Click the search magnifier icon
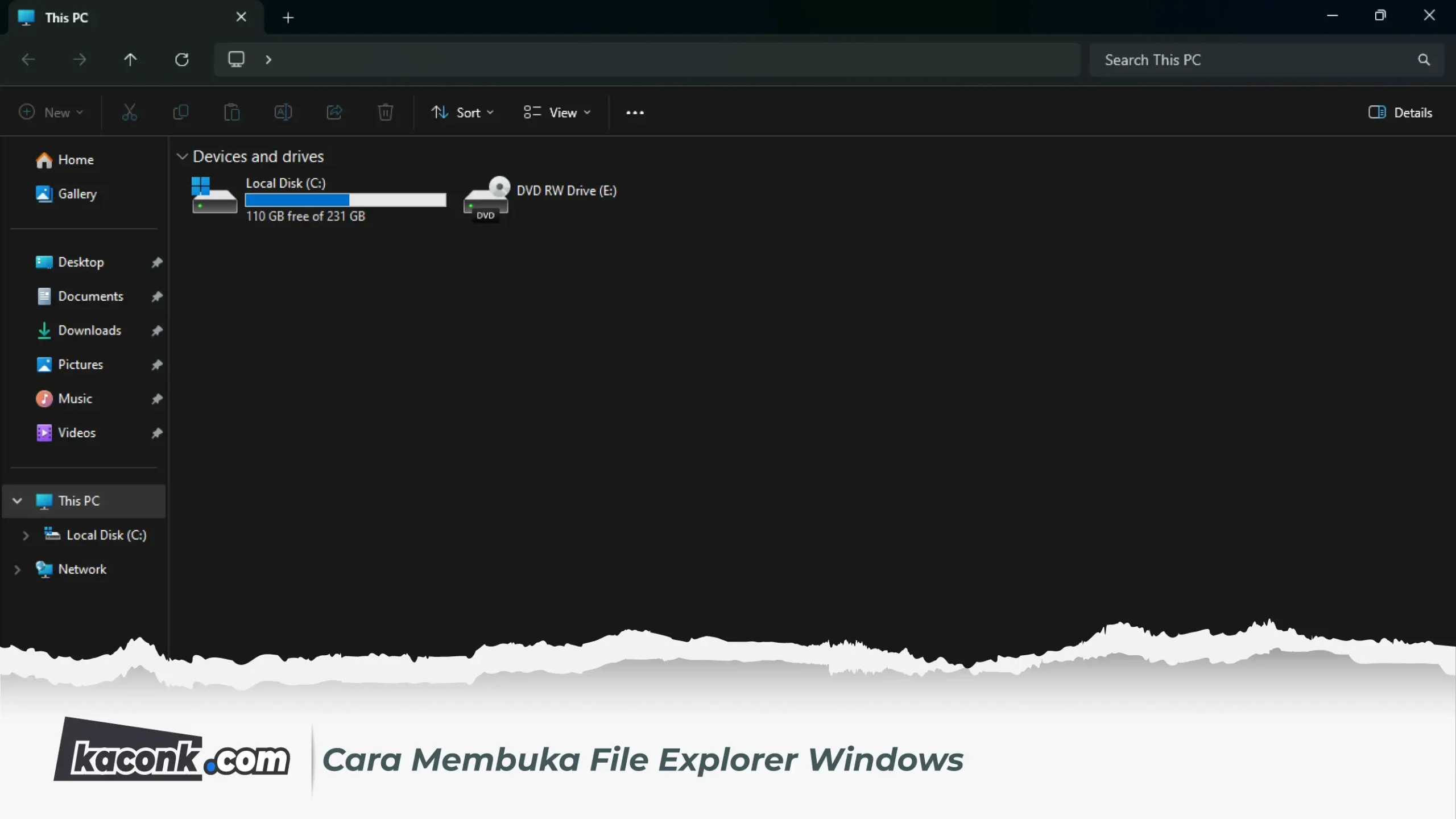The width and height of the screenshot is (1456, 819). tap(1424, 60)
